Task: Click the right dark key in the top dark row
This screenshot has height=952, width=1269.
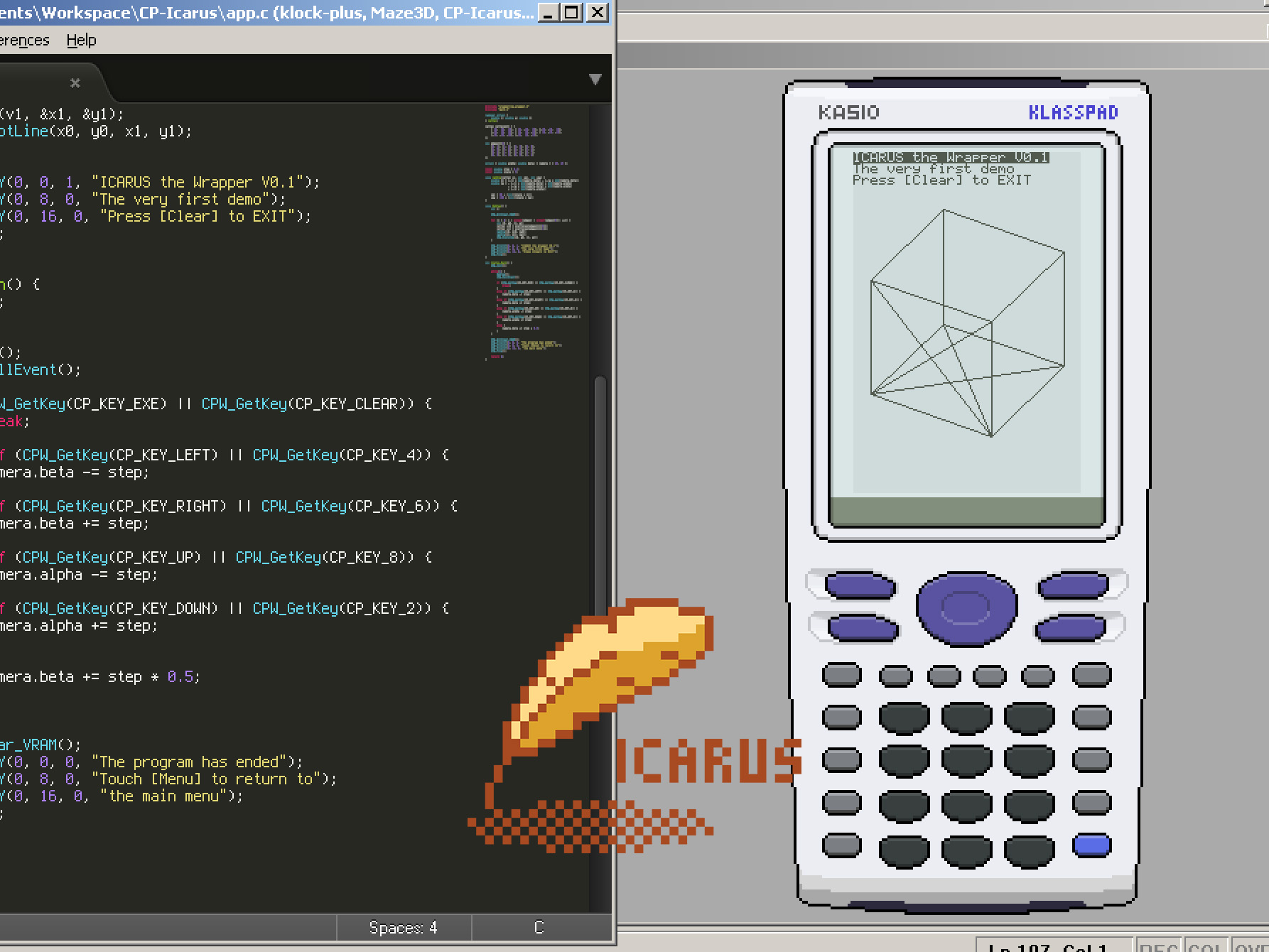Action: pos(1029,718)
